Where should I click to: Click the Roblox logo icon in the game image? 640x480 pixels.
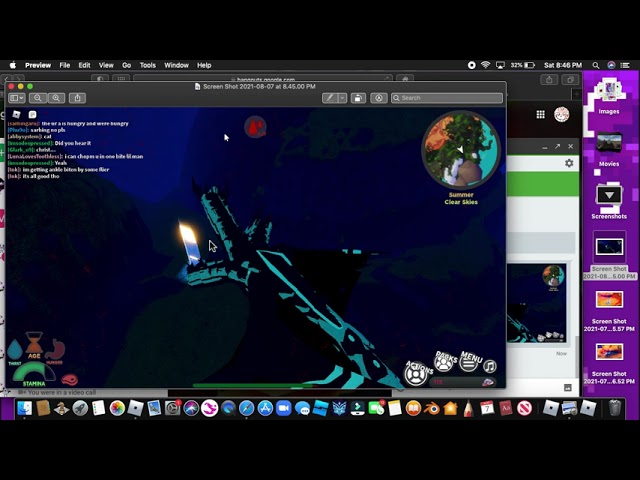pyautogui.click(x=16, y=114)
